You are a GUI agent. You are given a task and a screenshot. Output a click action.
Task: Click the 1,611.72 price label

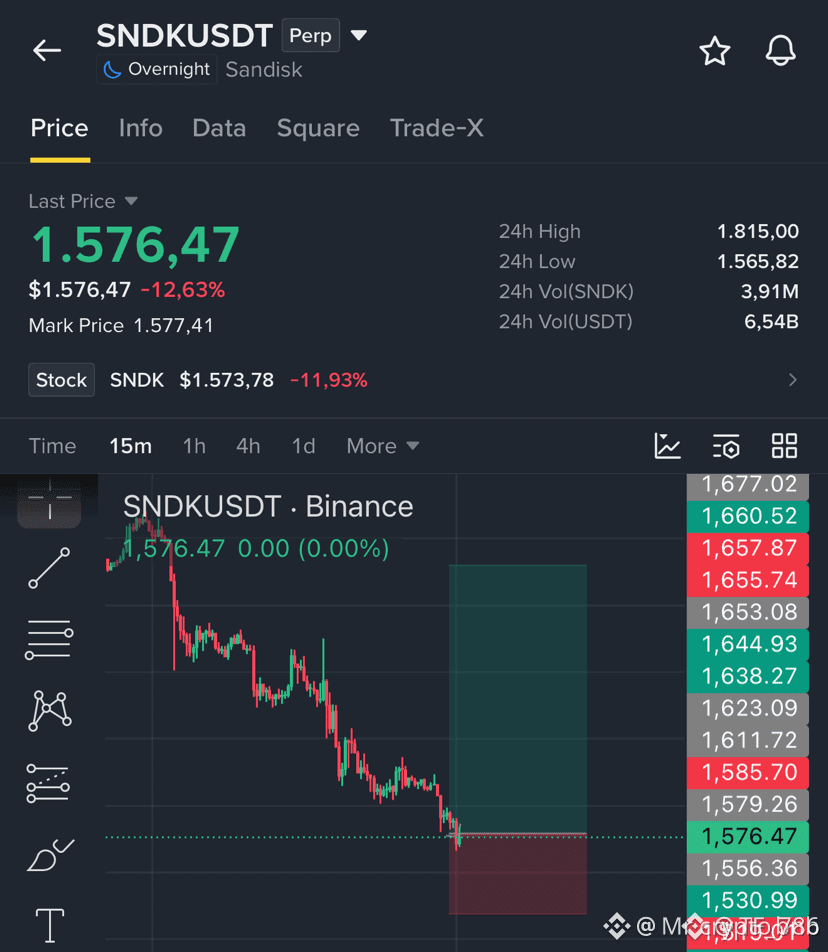[x=748, y=741]
